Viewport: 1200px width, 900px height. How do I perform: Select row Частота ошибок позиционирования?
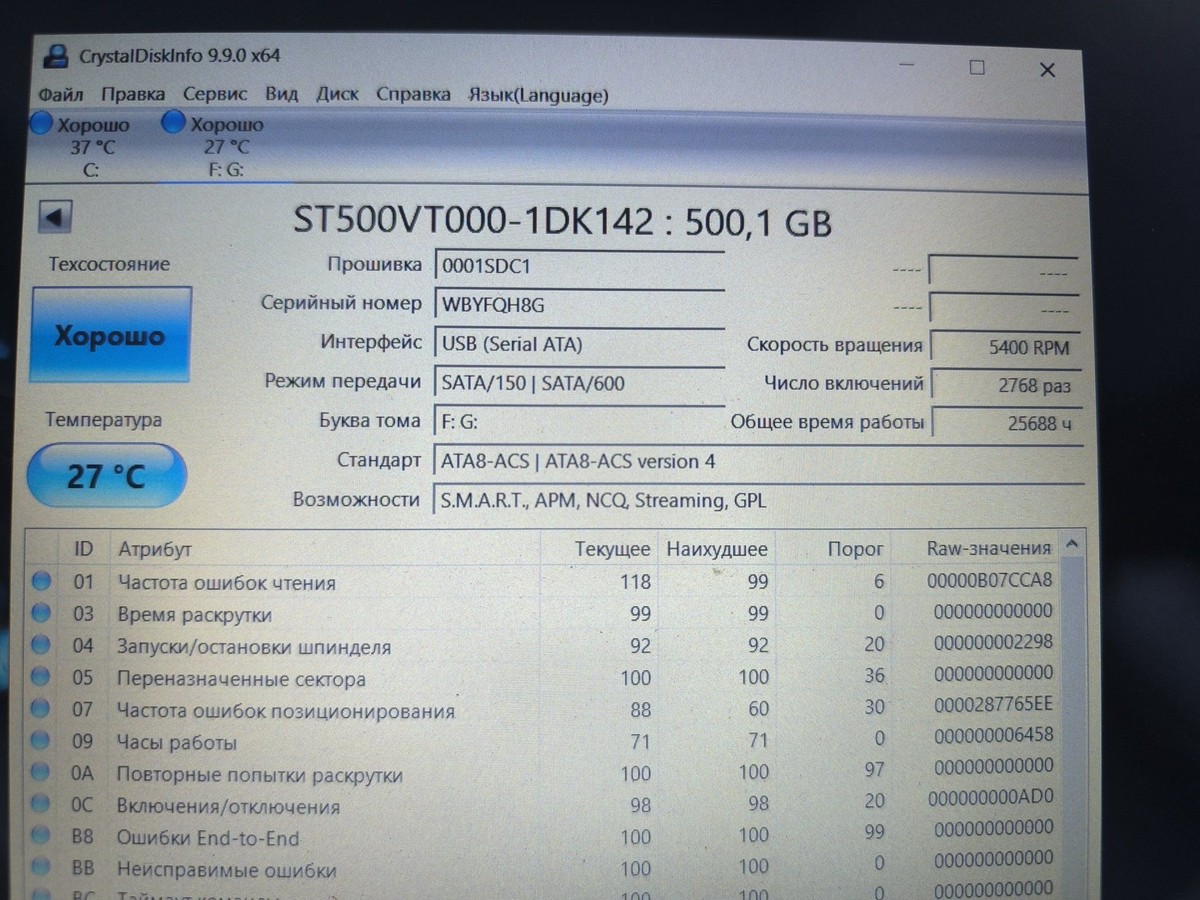[542, 709]
